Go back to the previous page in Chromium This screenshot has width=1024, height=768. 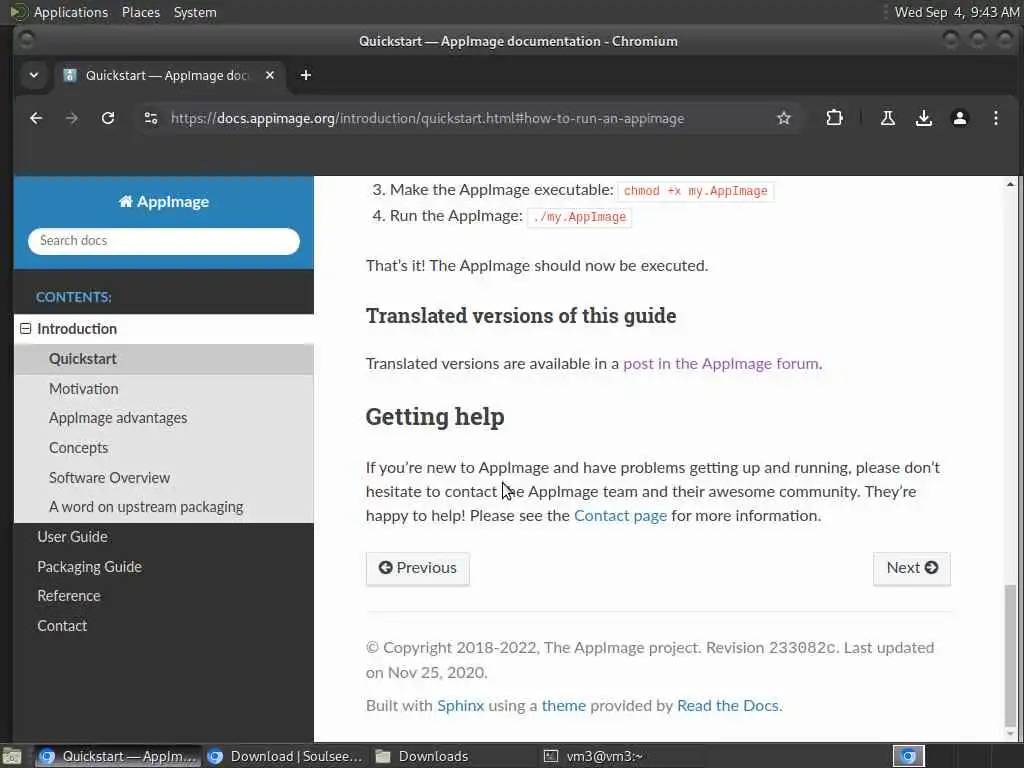[x=36, y=118]
